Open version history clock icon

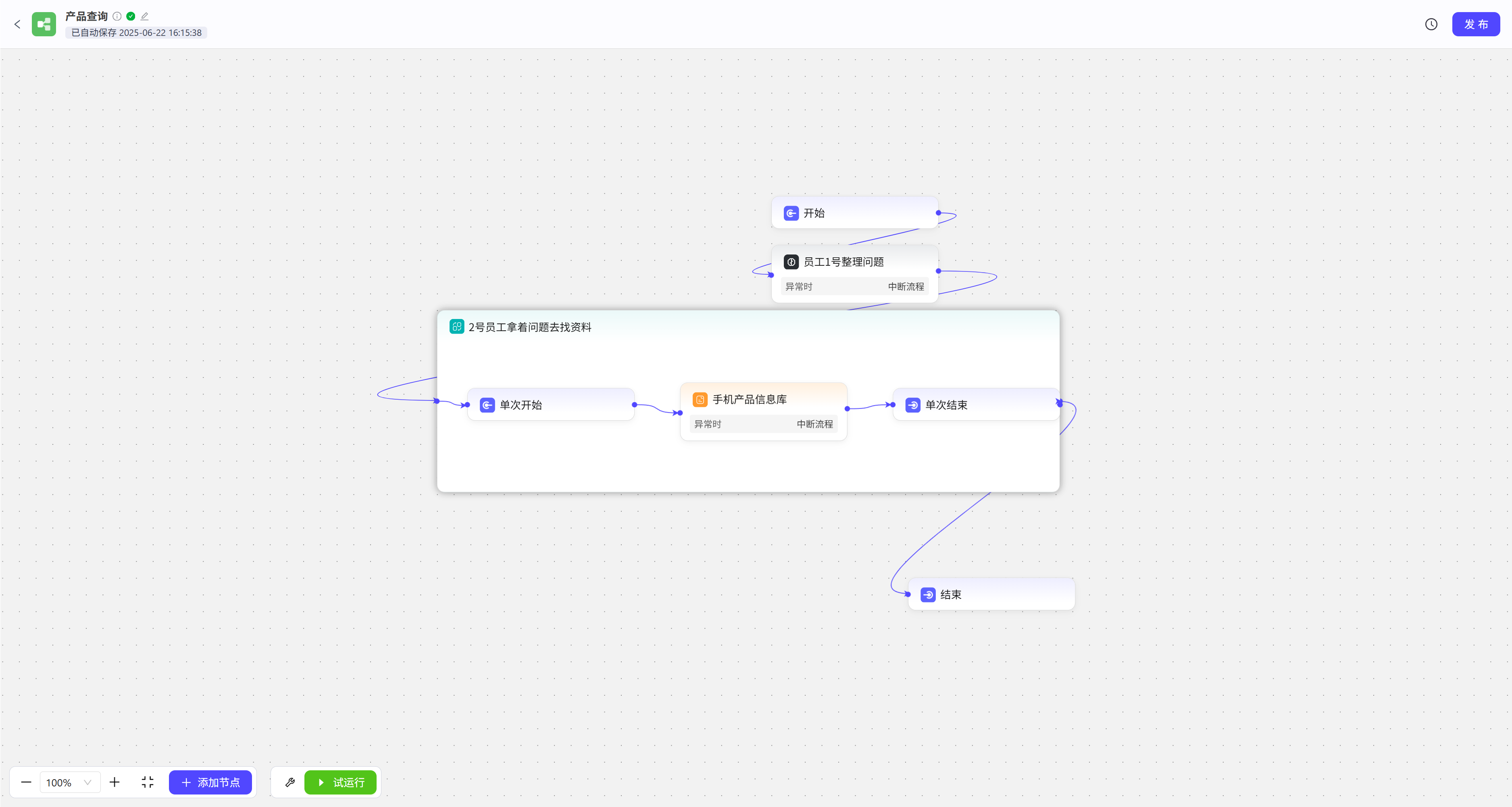point(1431,24)
